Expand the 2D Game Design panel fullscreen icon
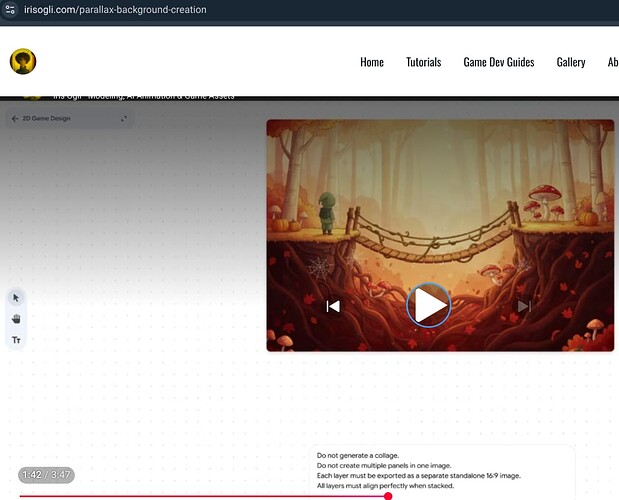The image size is (619, 500). point(124,118)
